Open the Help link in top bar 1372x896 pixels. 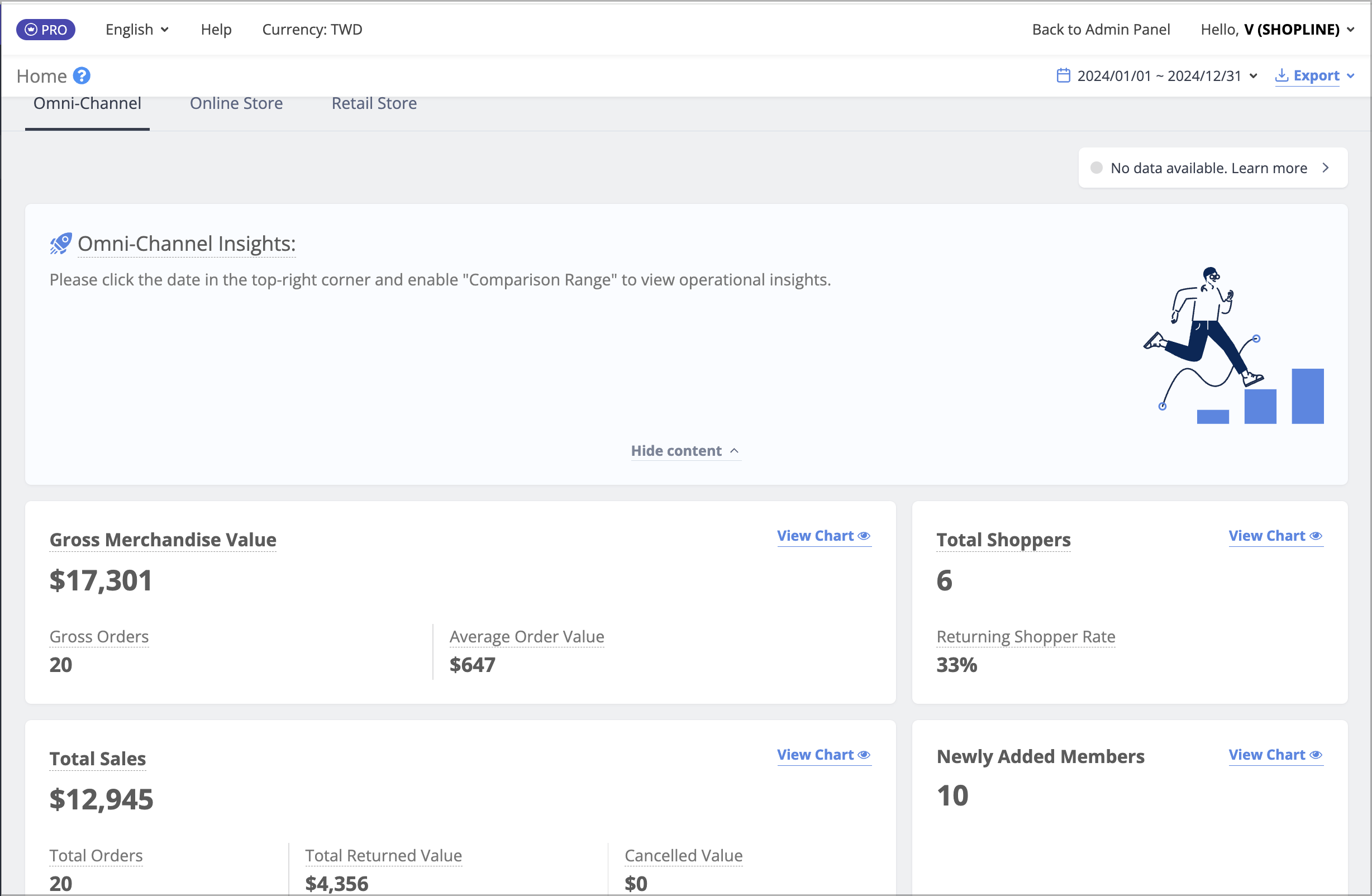pos(216,30)
